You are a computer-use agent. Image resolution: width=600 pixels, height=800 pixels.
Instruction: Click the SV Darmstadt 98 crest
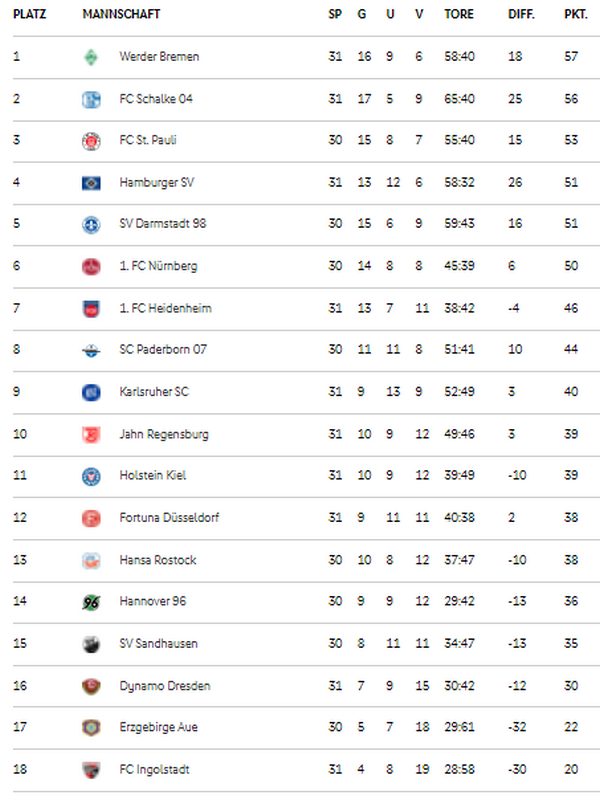pos(91,224)
